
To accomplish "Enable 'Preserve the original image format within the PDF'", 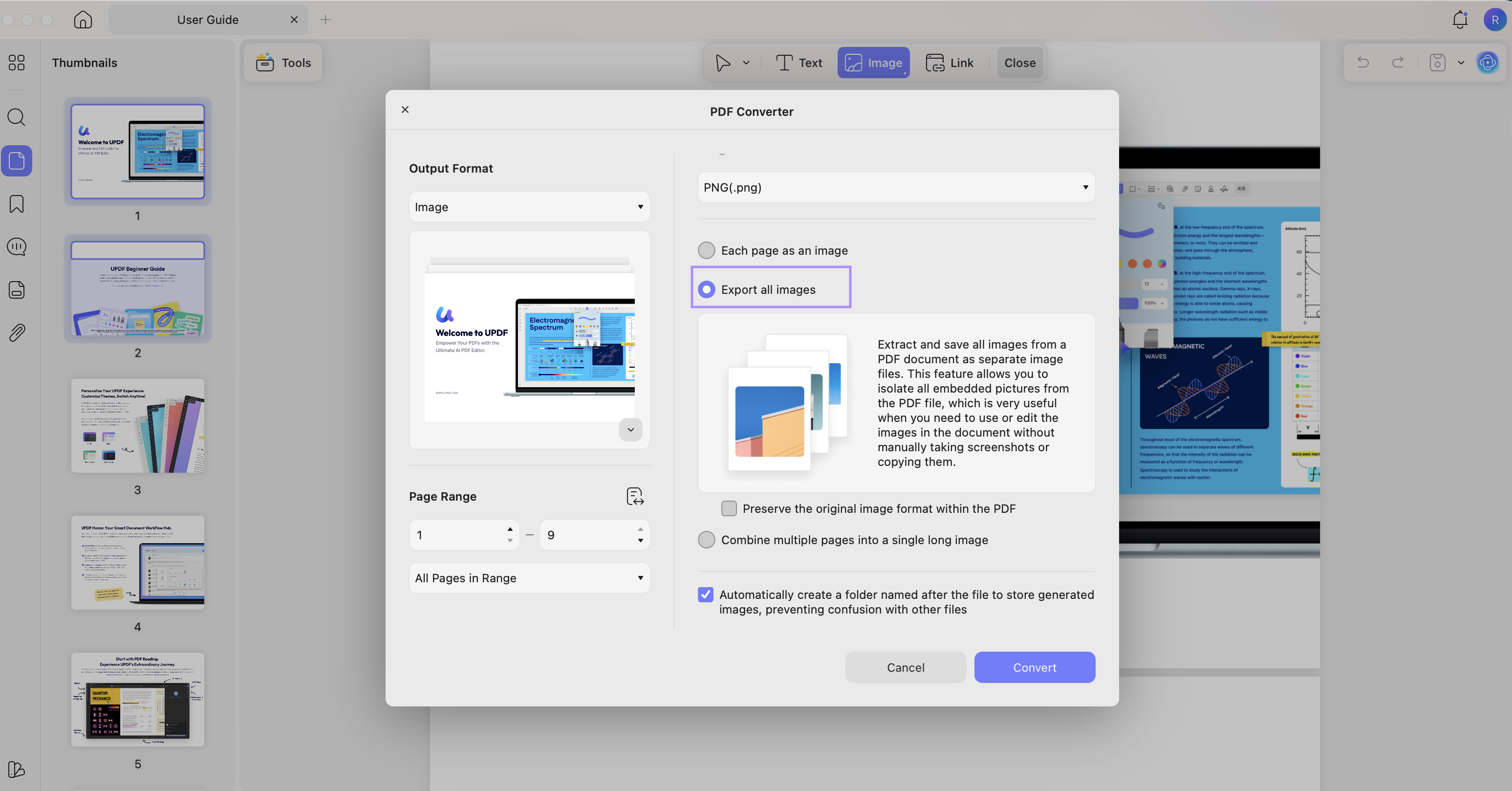I will (729, 508).
